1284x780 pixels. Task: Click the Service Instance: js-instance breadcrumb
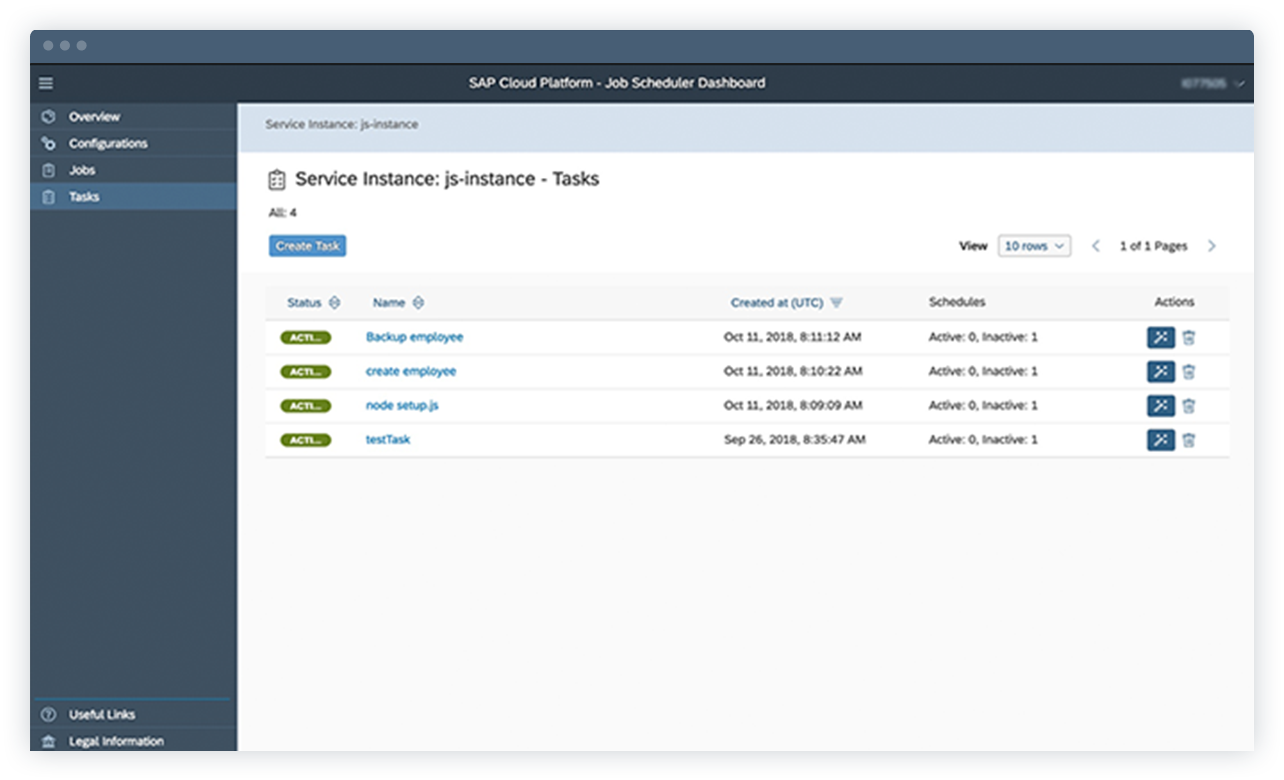tap(342, 125)
